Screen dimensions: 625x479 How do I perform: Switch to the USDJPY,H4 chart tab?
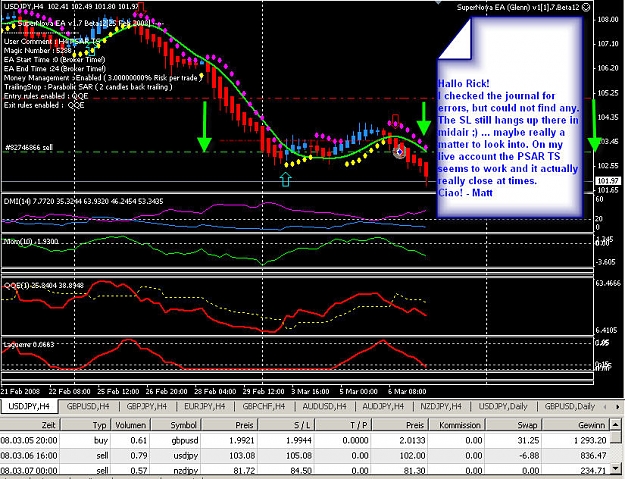[29, 406]
